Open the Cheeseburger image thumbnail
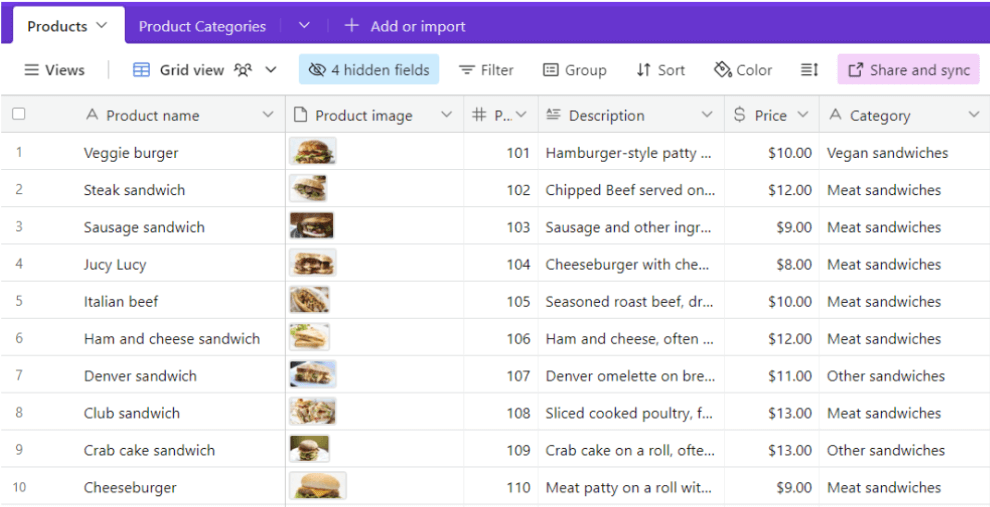Viewport: 990px width, 507px height. [x=318, y=486]
